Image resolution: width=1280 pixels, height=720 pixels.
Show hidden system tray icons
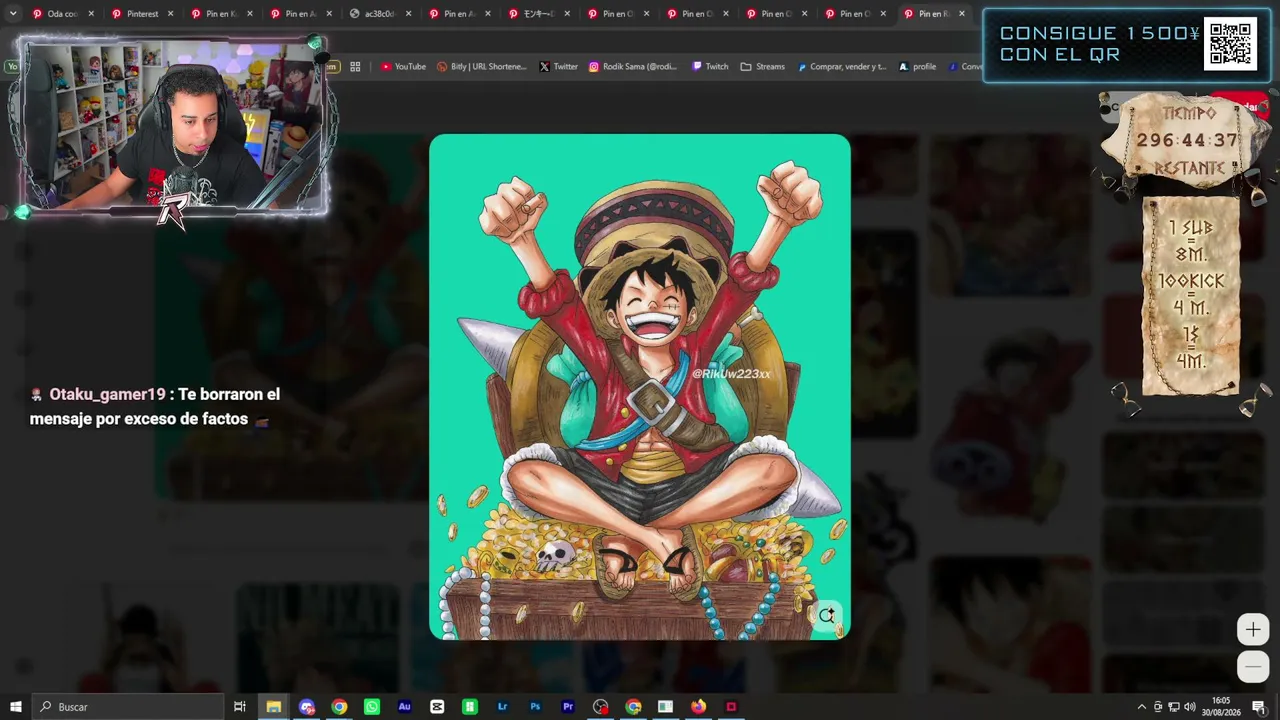point(1142,707)
